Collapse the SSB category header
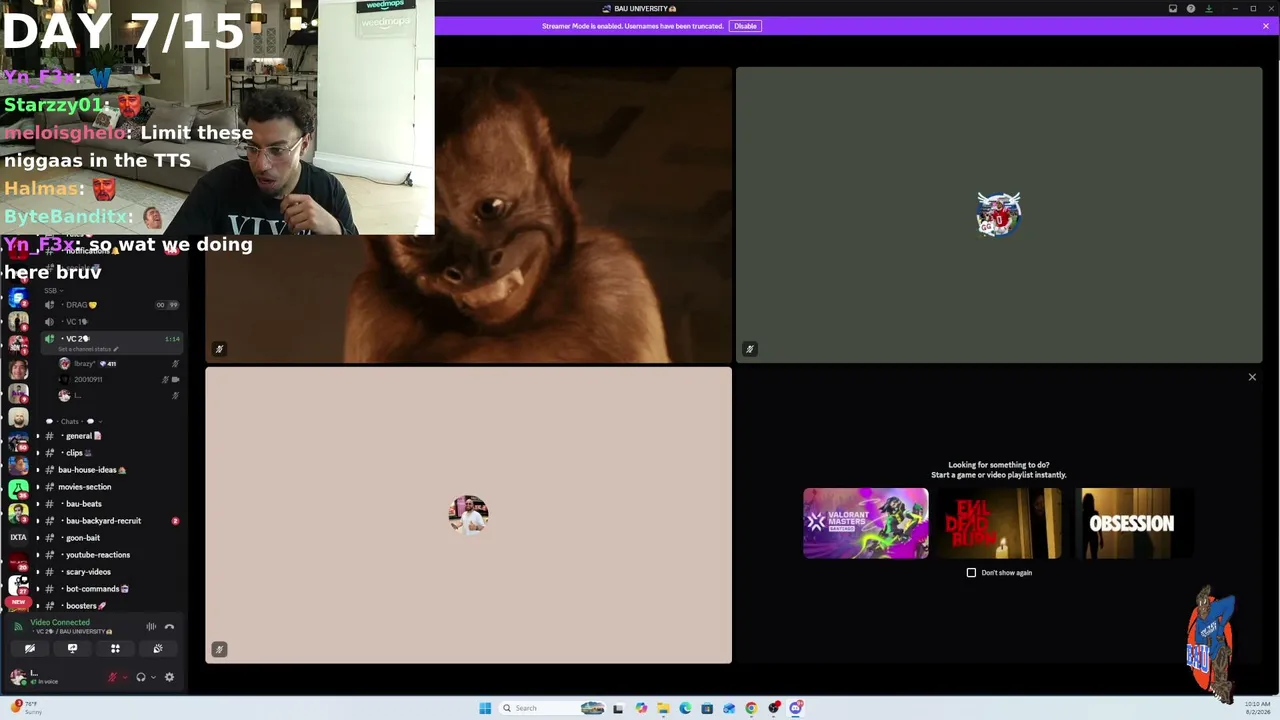 (x=54, y=291)
